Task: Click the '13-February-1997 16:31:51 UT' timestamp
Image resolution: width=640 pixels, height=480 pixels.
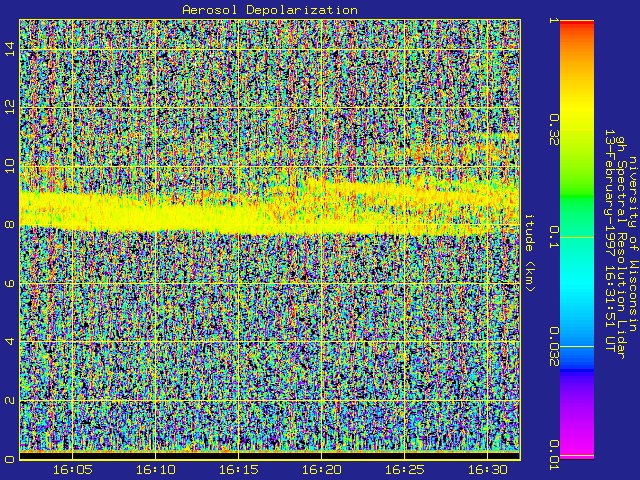Action: 609,240
